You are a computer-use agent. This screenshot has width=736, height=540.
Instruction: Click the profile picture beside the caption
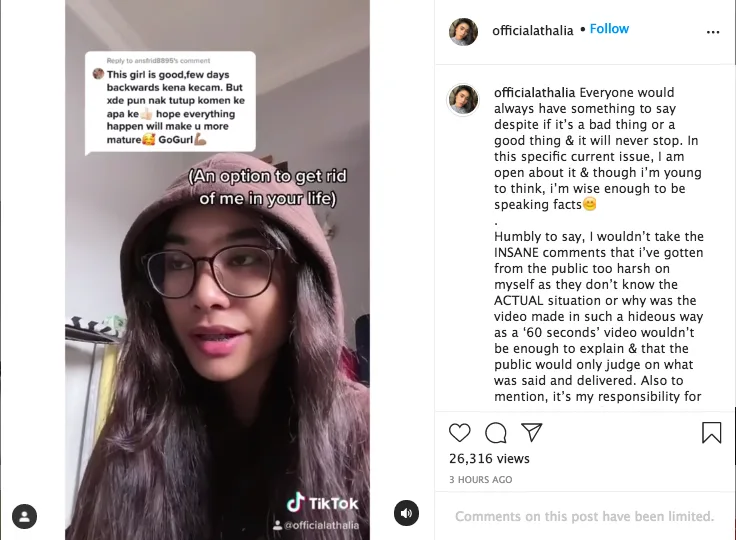463,100
